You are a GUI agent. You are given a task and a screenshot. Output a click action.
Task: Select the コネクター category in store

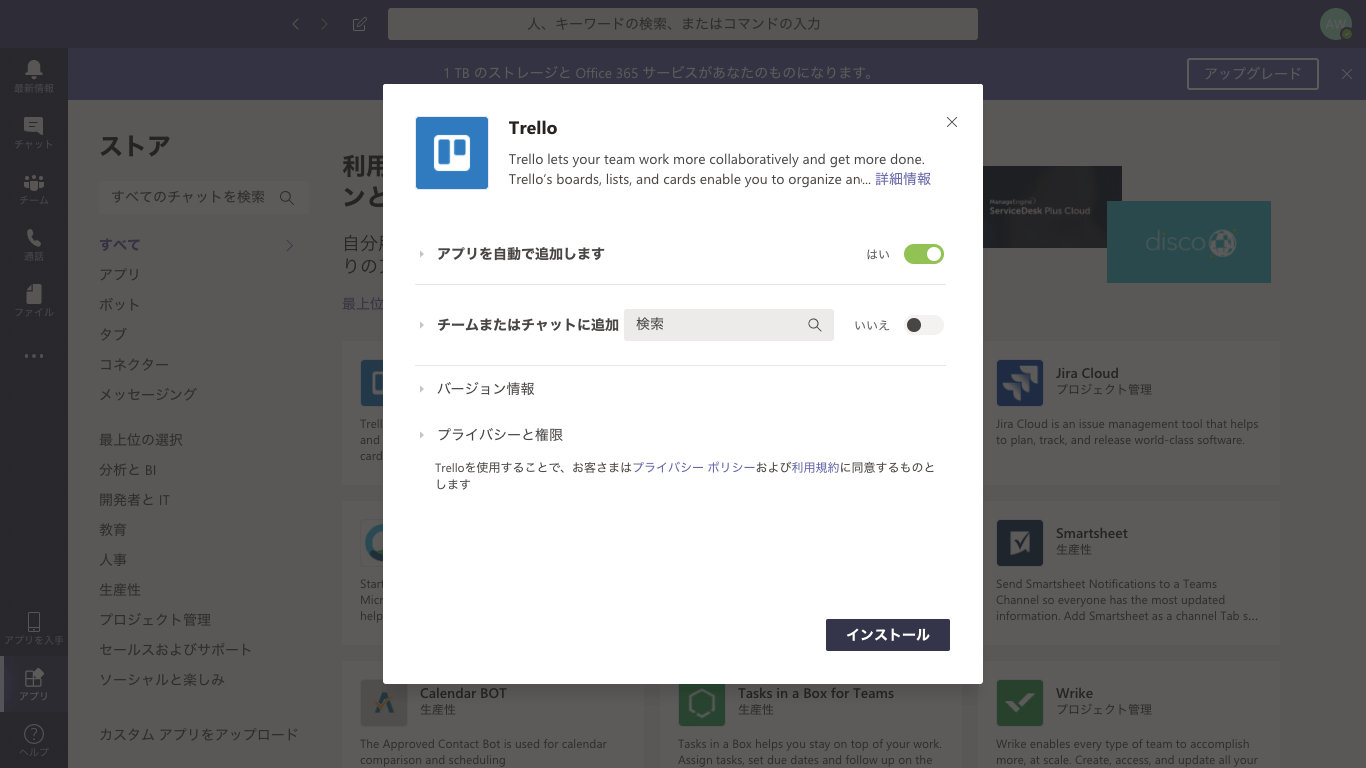[134, 364]
